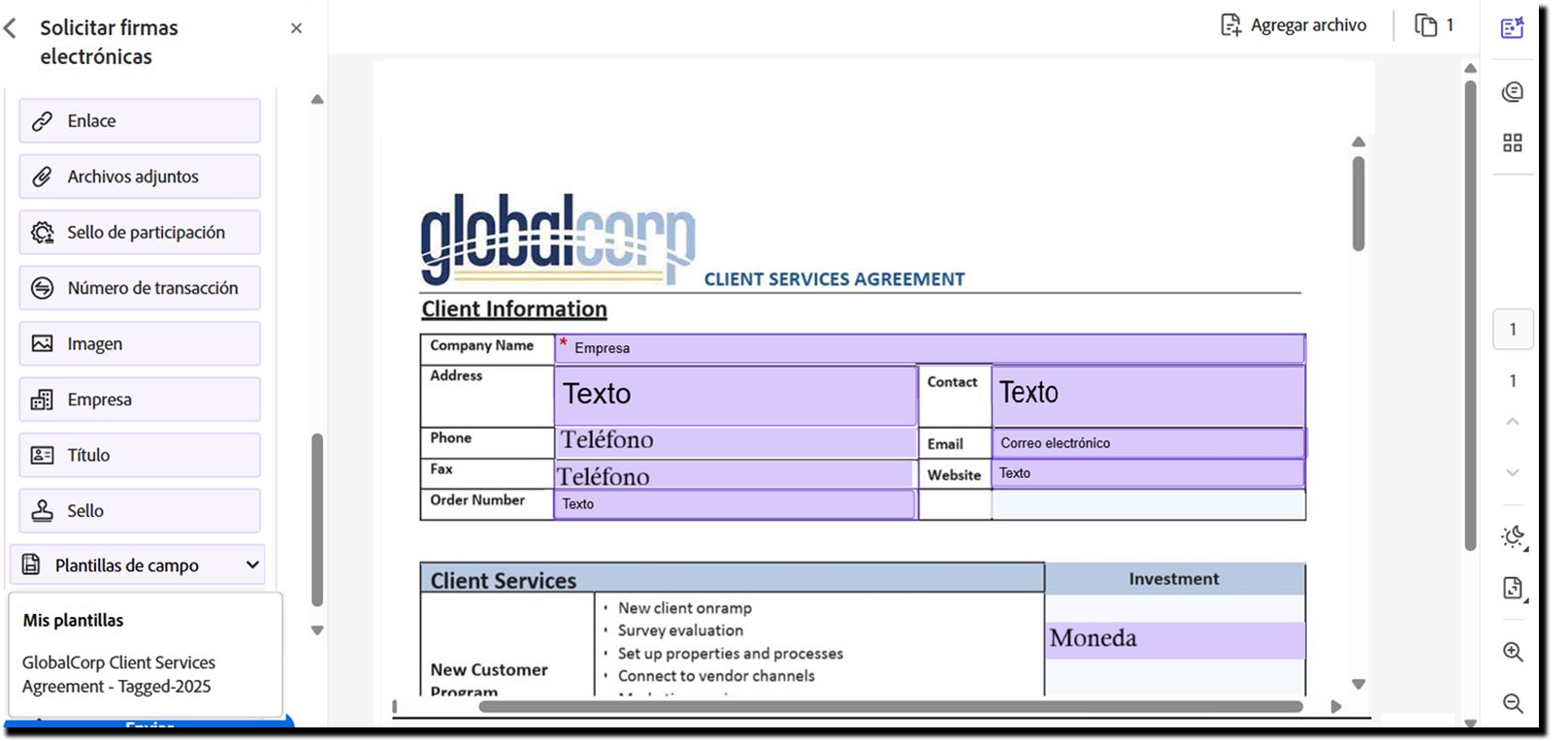Insert a Número de transacción field
This screenshot has width=1568, height=741.
(140, 288)
